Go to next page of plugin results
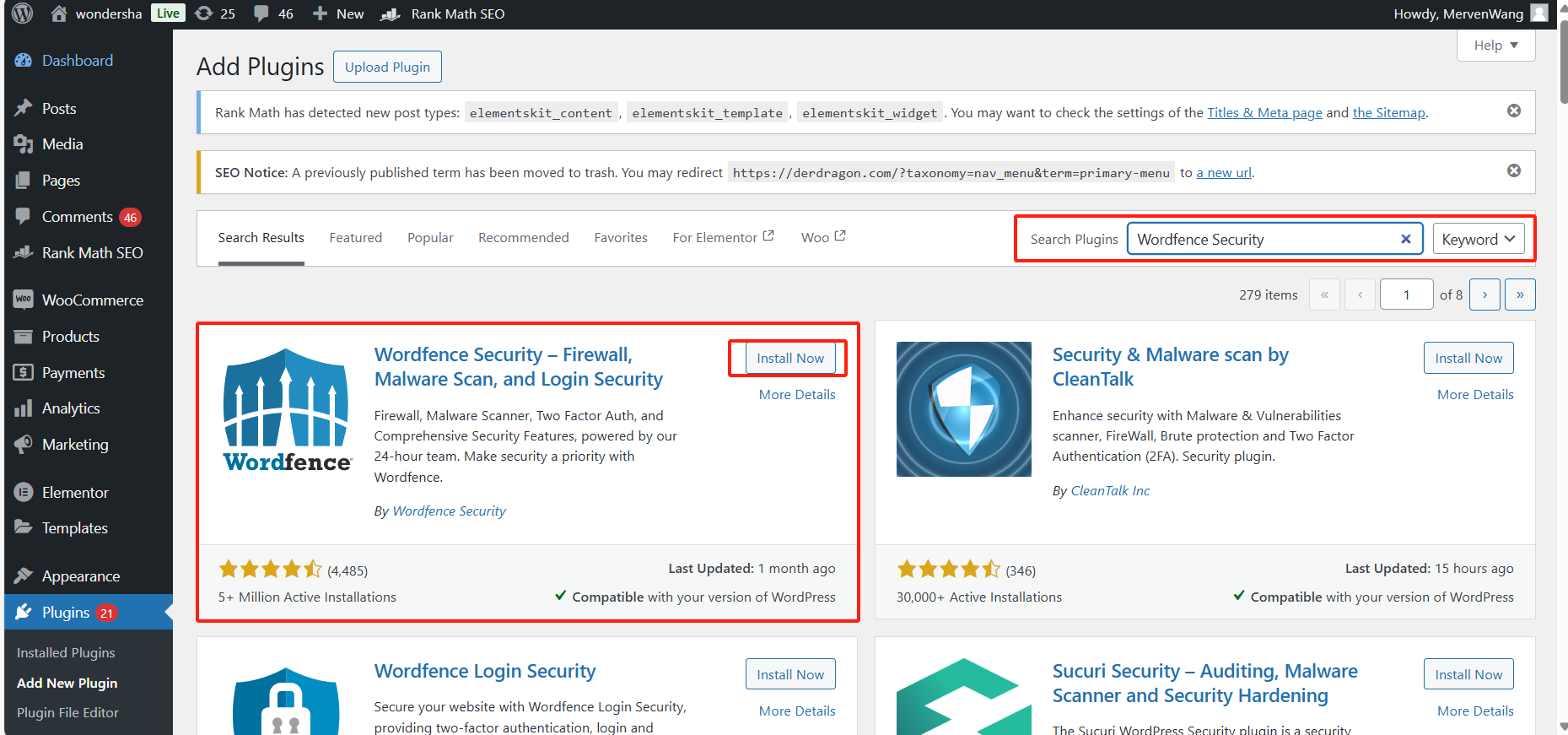This screenshot has height=735, width=1568. point(1484,295)
